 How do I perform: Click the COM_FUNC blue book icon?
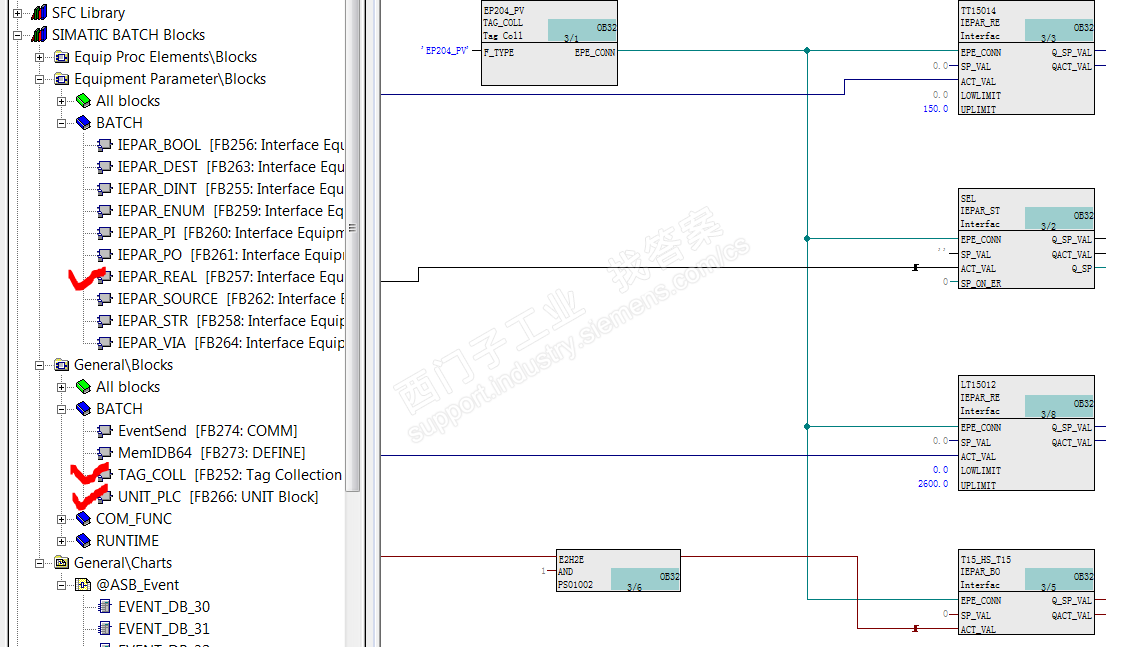point(83,519)
